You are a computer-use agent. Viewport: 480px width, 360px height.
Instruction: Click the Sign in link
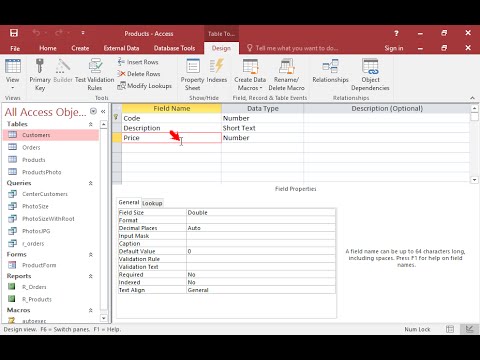click(394, 48)
